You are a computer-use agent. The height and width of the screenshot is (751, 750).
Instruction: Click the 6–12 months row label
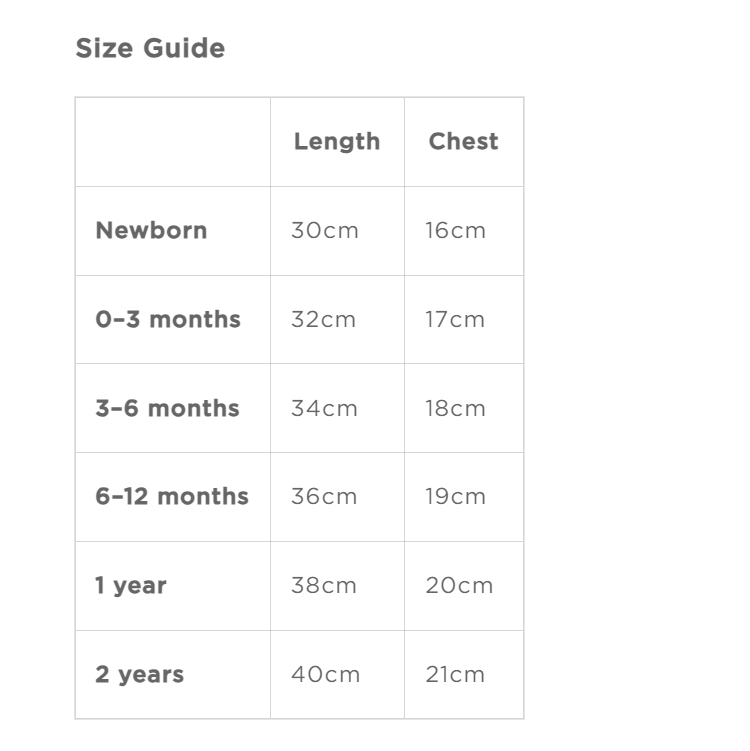click(x=172, y=496)
